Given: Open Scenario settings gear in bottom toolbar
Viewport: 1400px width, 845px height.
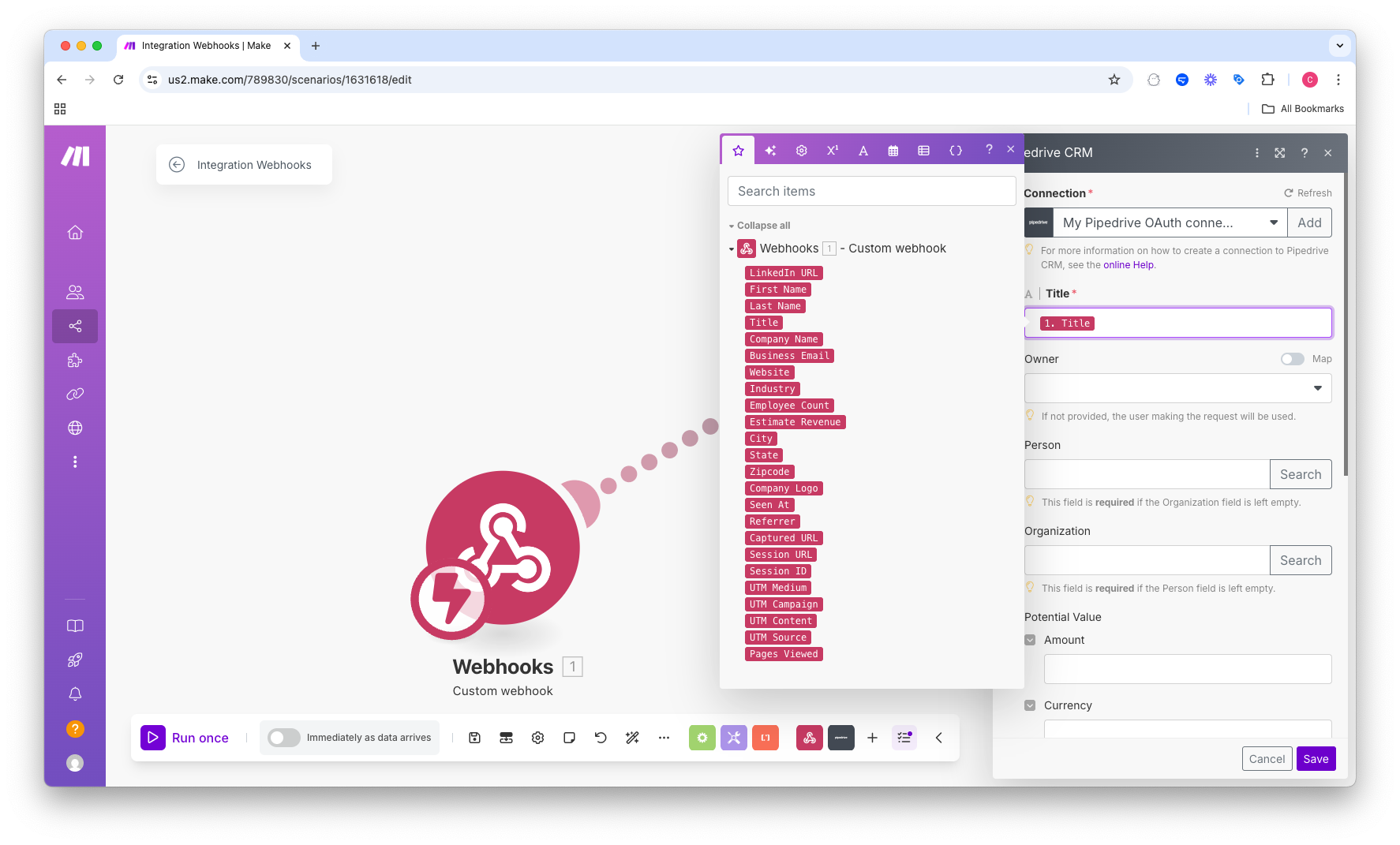Looking at the screenshot, I should click(537, 738).
